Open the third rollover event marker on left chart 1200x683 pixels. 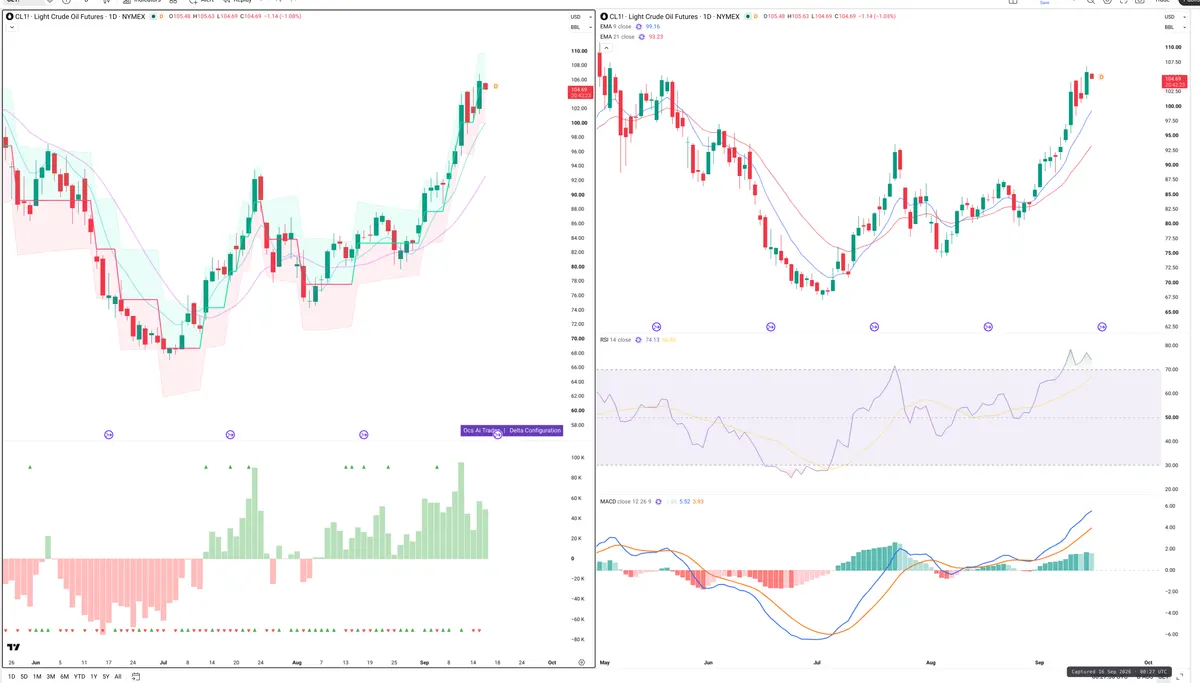(x=364, y=434)
